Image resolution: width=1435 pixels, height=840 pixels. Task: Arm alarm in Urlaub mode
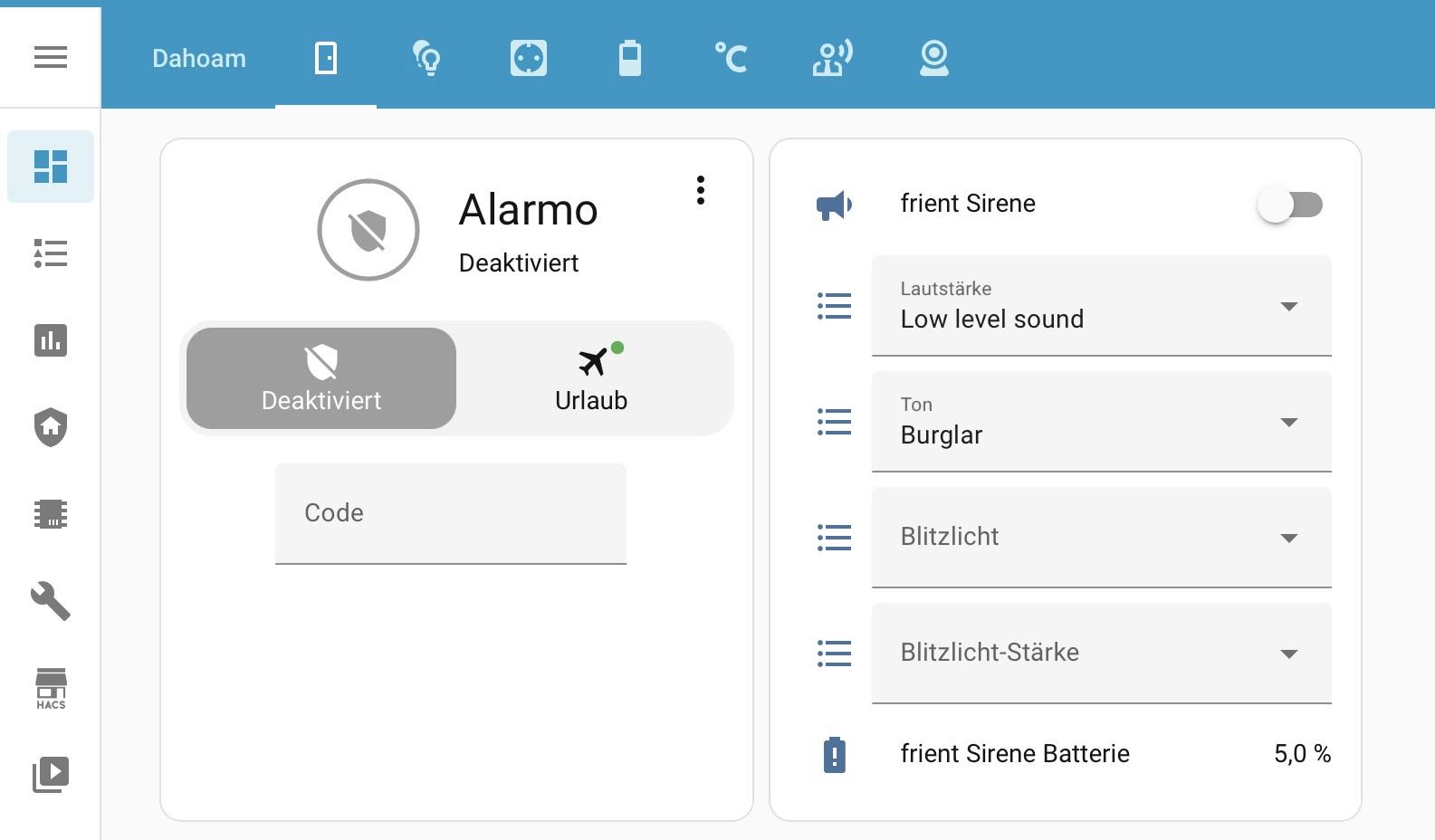click(591, 378)
